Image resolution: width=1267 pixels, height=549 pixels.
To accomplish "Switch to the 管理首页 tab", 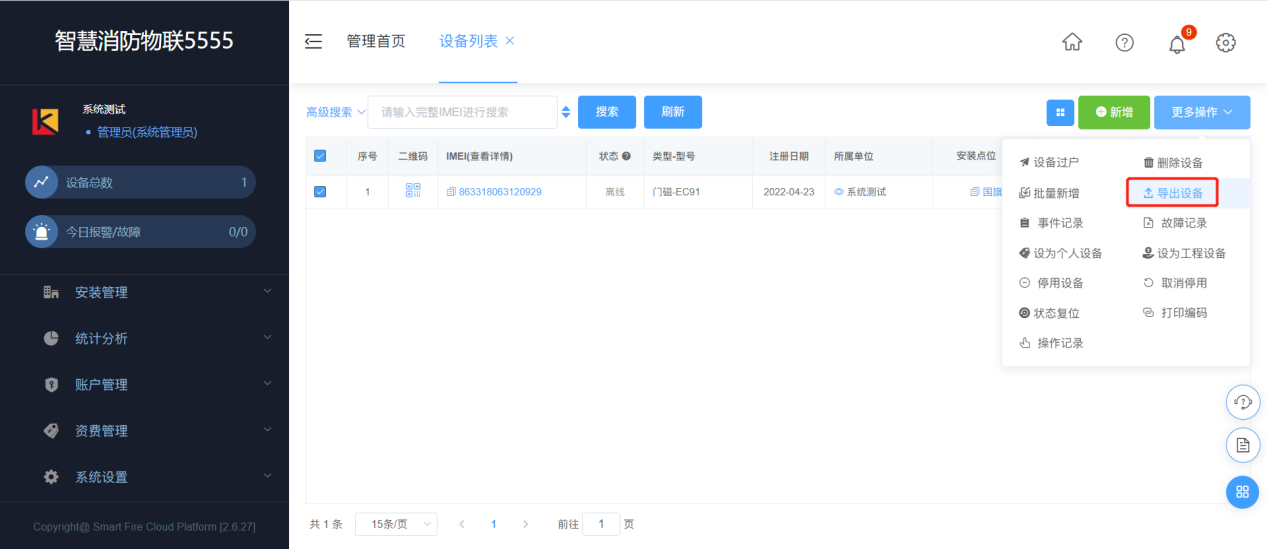I will click(x=376, y=41).
